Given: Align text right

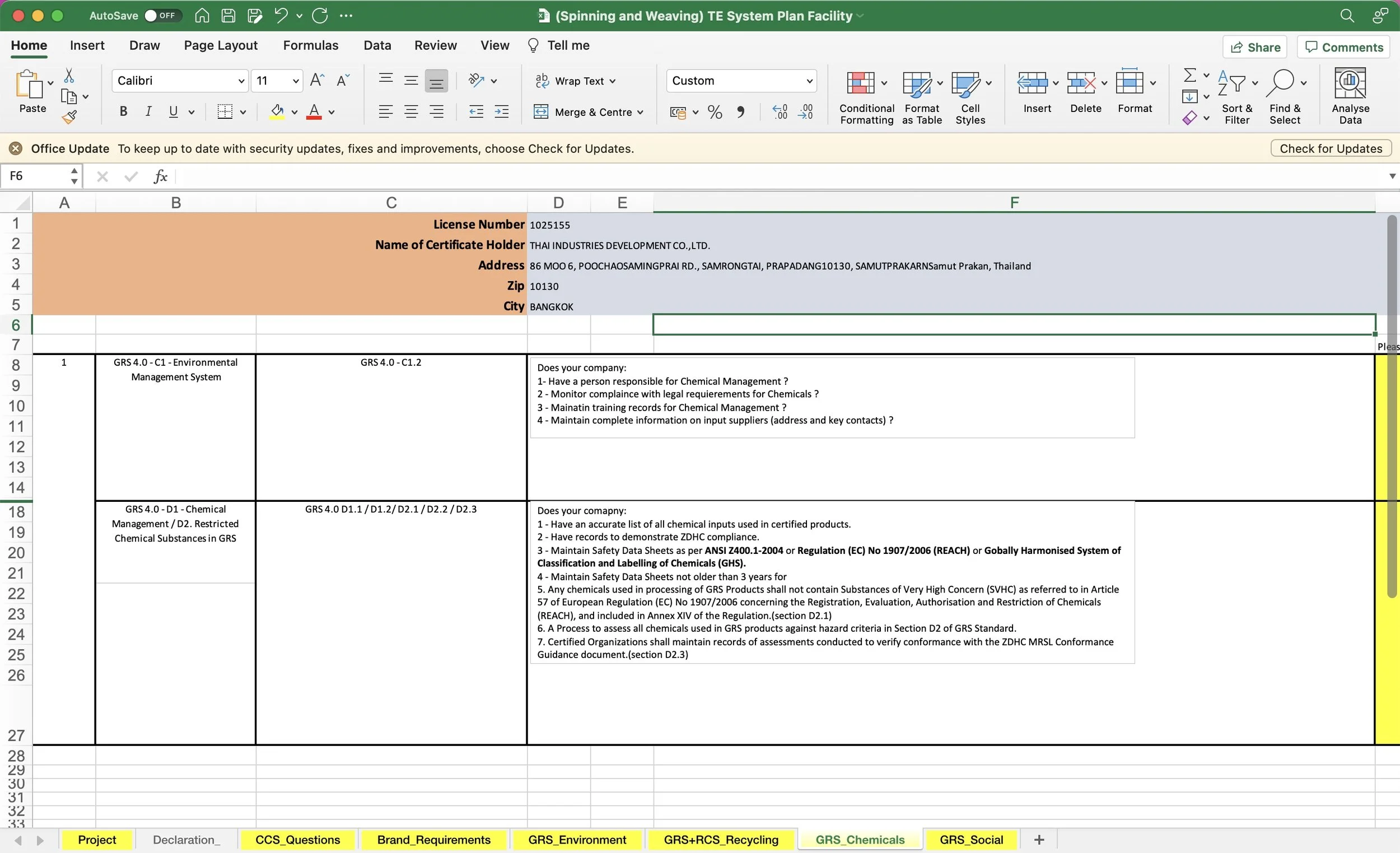Looking at the screenshot, I should pos(436,111).
